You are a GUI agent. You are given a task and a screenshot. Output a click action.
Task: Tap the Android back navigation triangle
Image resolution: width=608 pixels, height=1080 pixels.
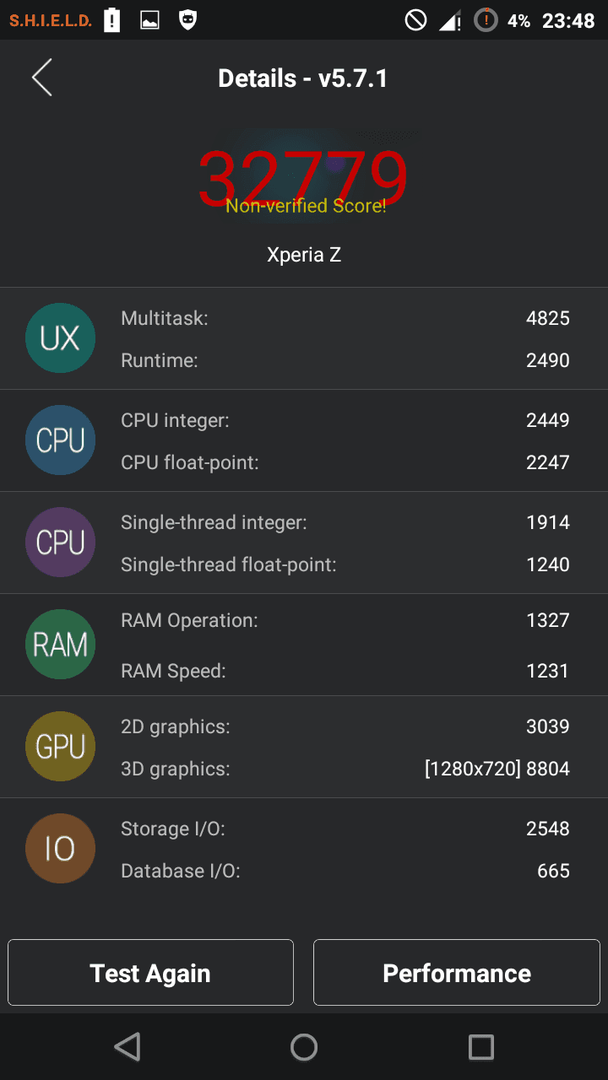click(127, 1046)
